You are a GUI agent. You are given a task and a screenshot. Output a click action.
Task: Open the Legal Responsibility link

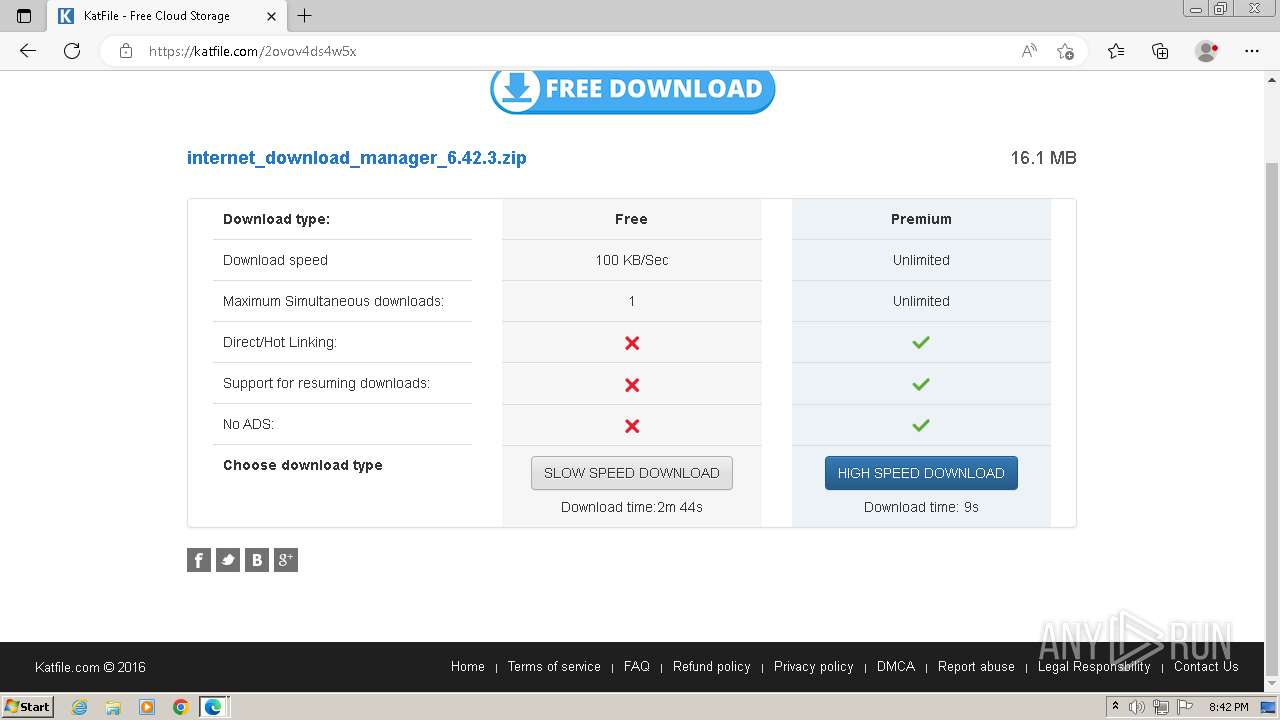pos(1094,666)
